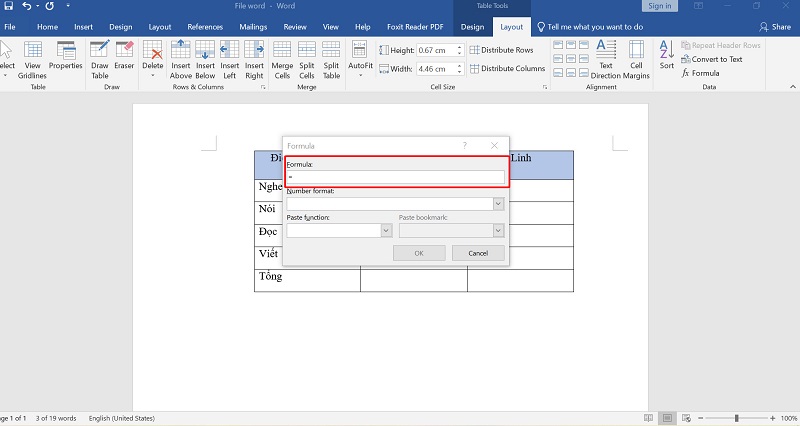Click Distribute Columns
Screen dimensions: 800x426
(x=507, y=68)
